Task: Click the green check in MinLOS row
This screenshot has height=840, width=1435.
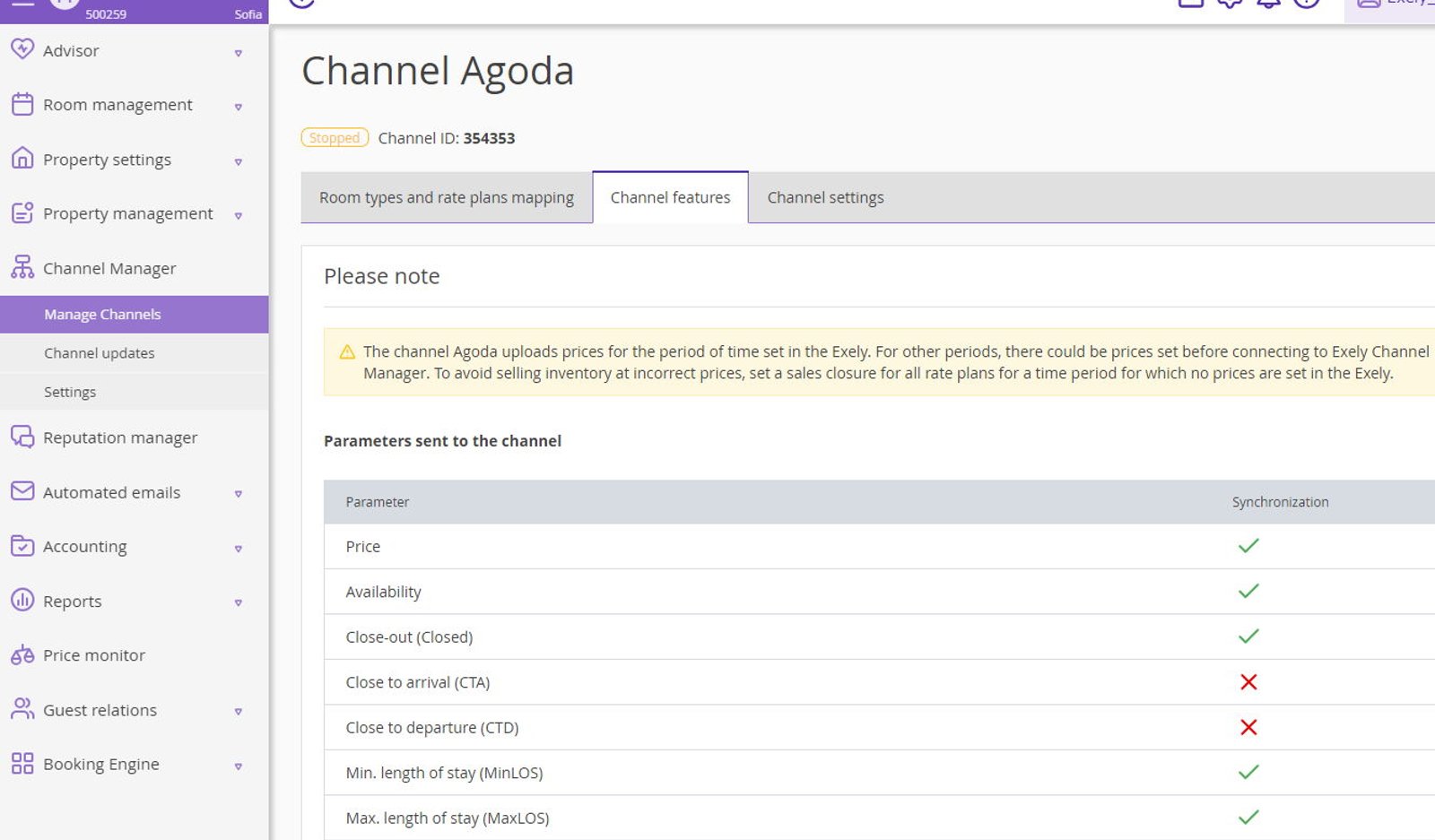Action: click(x=1248, y=772)
